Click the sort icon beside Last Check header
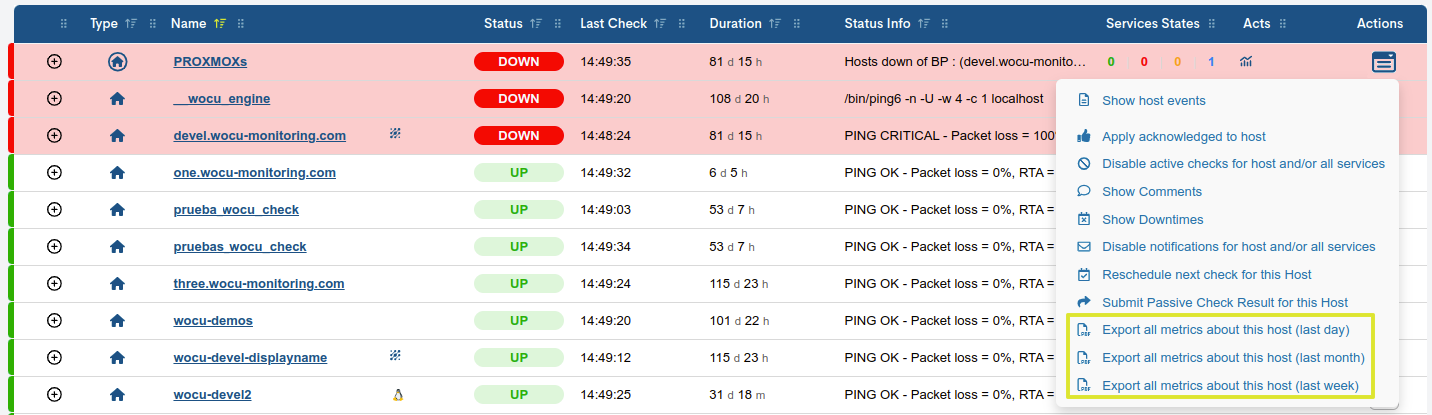Viewport: 1432px width, 415px height. point(661,24)
